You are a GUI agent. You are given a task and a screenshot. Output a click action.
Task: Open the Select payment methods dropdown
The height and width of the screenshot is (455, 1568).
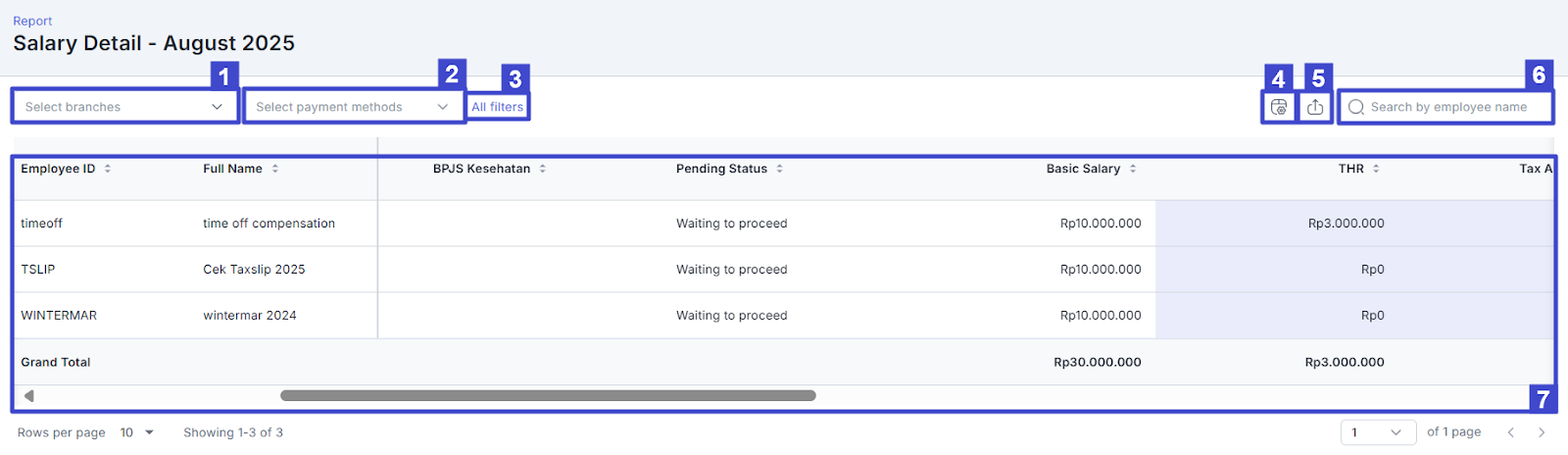[x=353, y=107]
